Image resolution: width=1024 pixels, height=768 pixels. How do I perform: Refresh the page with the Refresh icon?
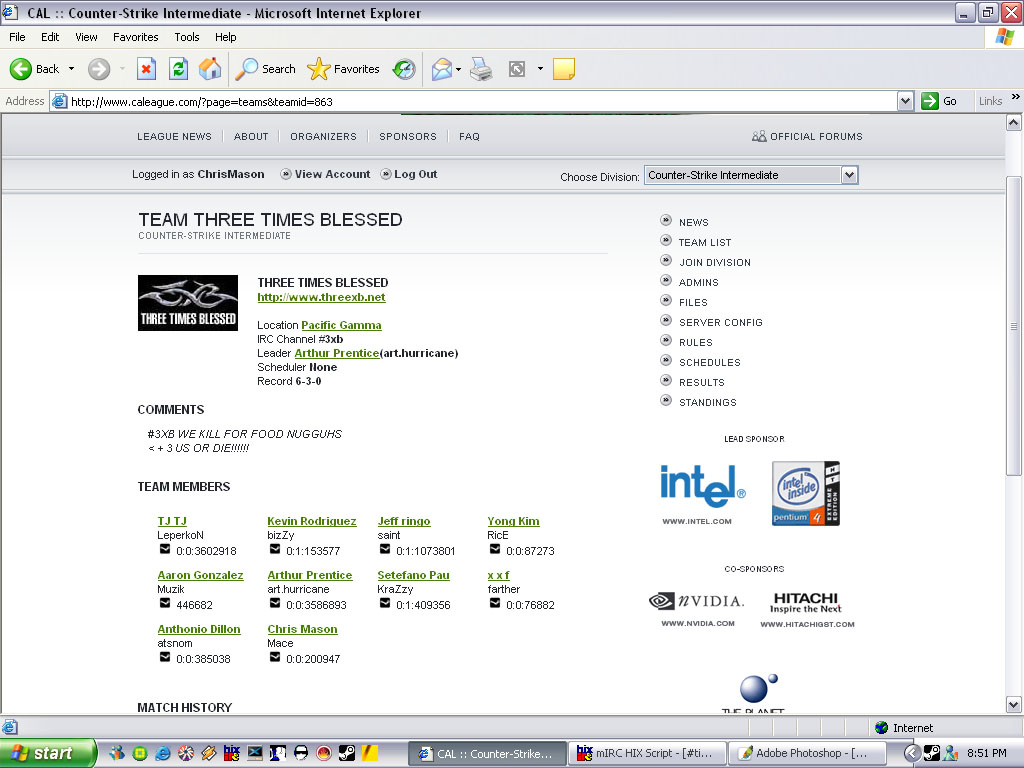178,69
